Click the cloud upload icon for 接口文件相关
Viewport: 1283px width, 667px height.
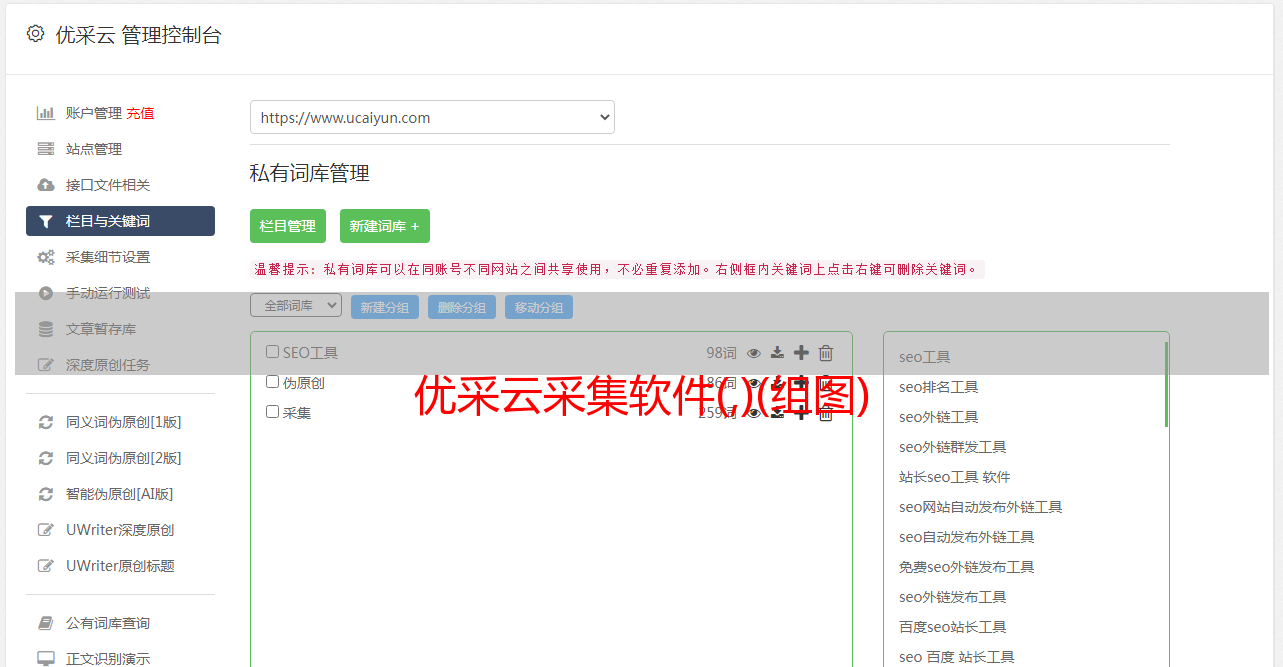tap(46, 185)
